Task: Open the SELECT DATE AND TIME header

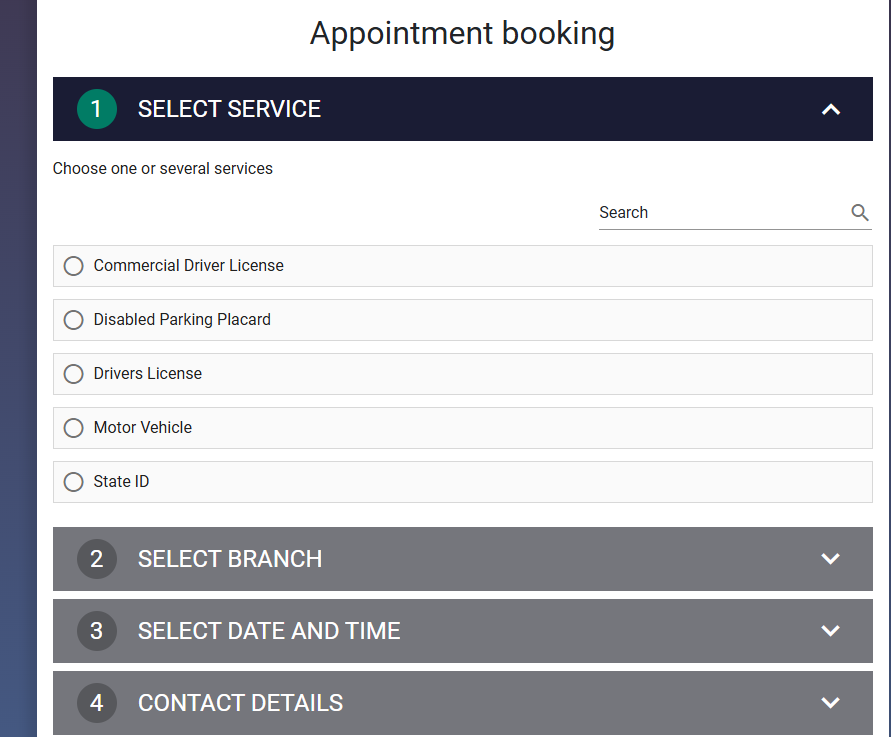Action: point(463,631)
